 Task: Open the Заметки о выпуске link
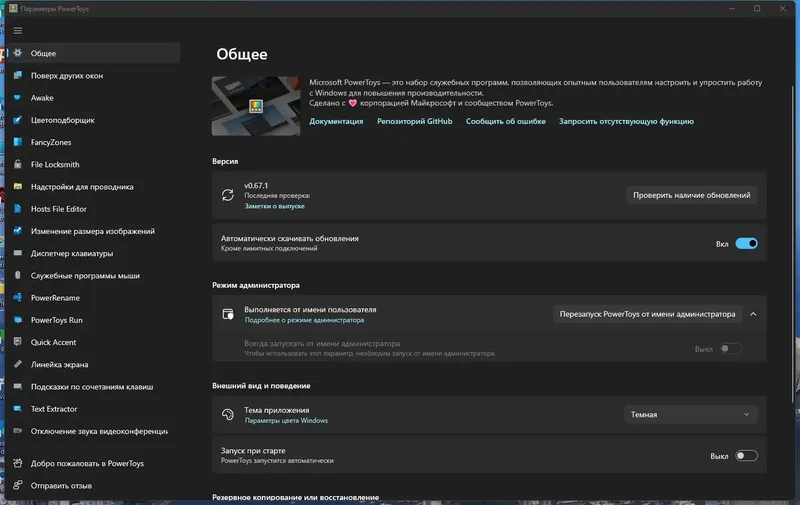coord(274,206)
